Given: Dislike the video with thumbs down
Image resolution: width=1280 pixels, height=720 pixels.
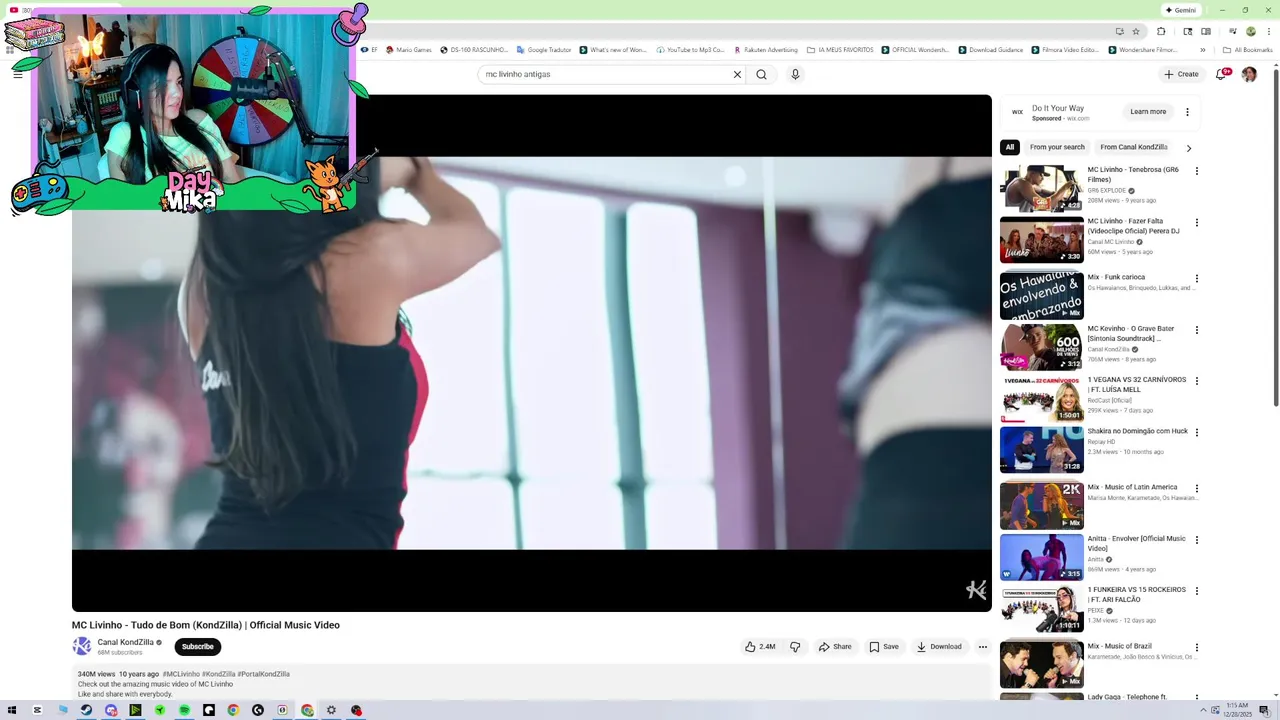Looking at the screenshot, I should coord(795,647).
